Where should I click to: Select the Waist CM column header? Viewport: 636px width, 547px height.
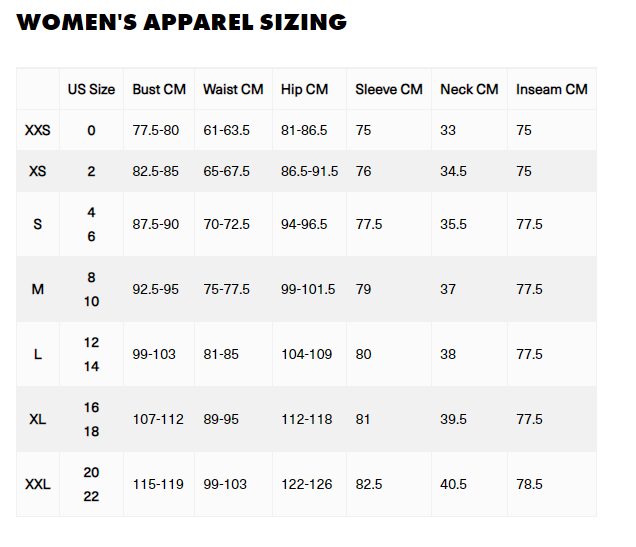click(233, 89)
